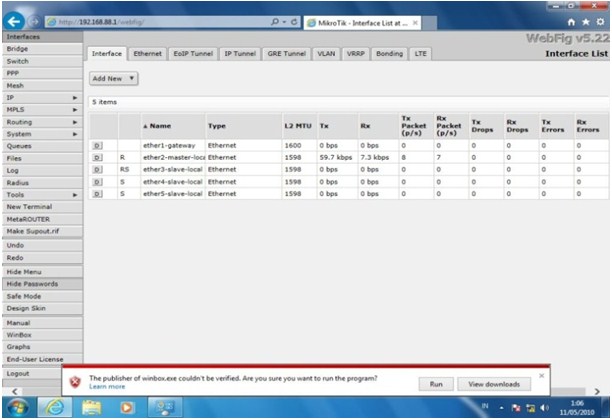Click the horizontal scrollbar left arrow

[x=14, y=391]
